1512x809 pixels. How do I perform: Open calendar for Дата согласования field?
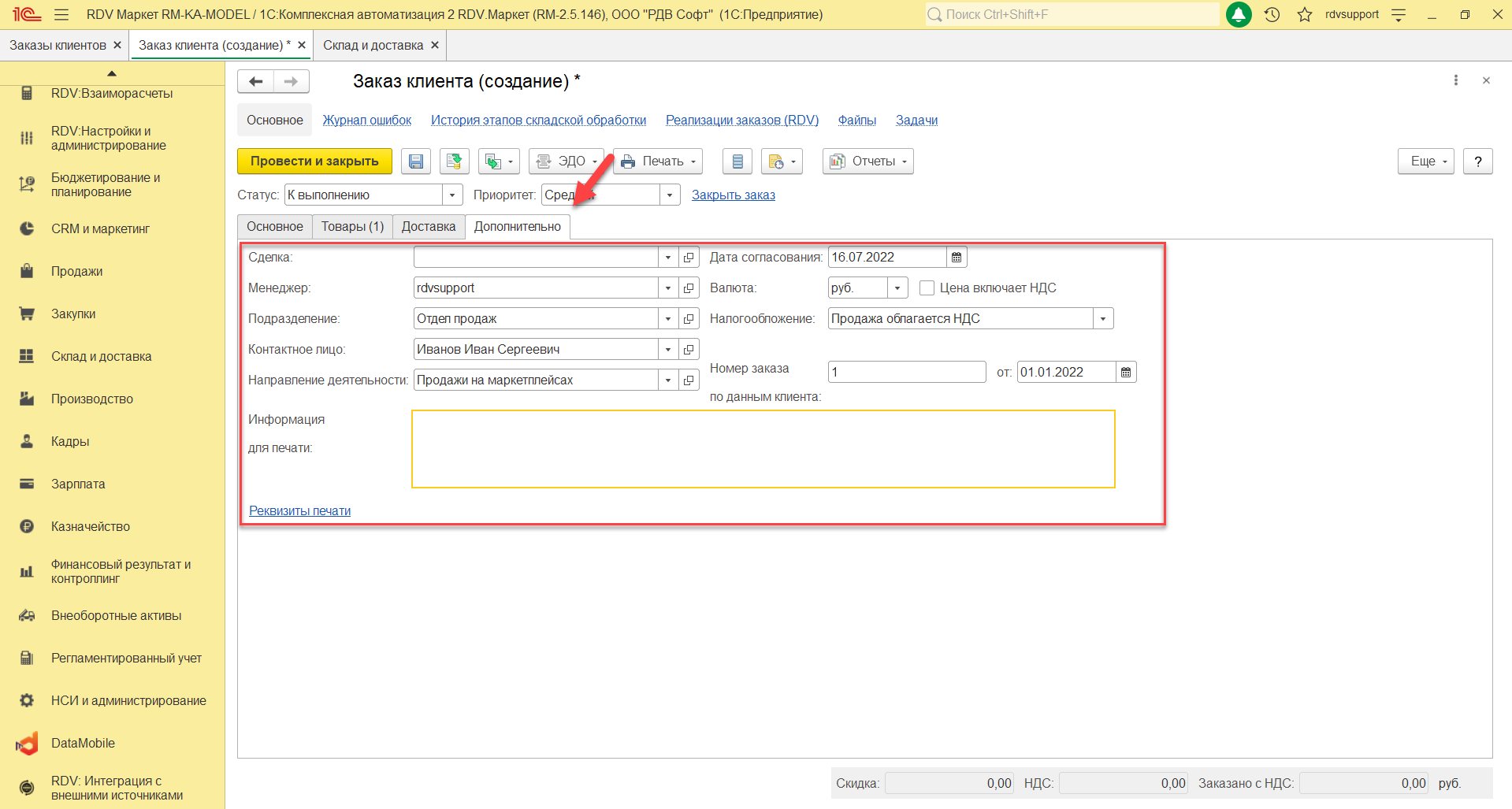point(957,258)
